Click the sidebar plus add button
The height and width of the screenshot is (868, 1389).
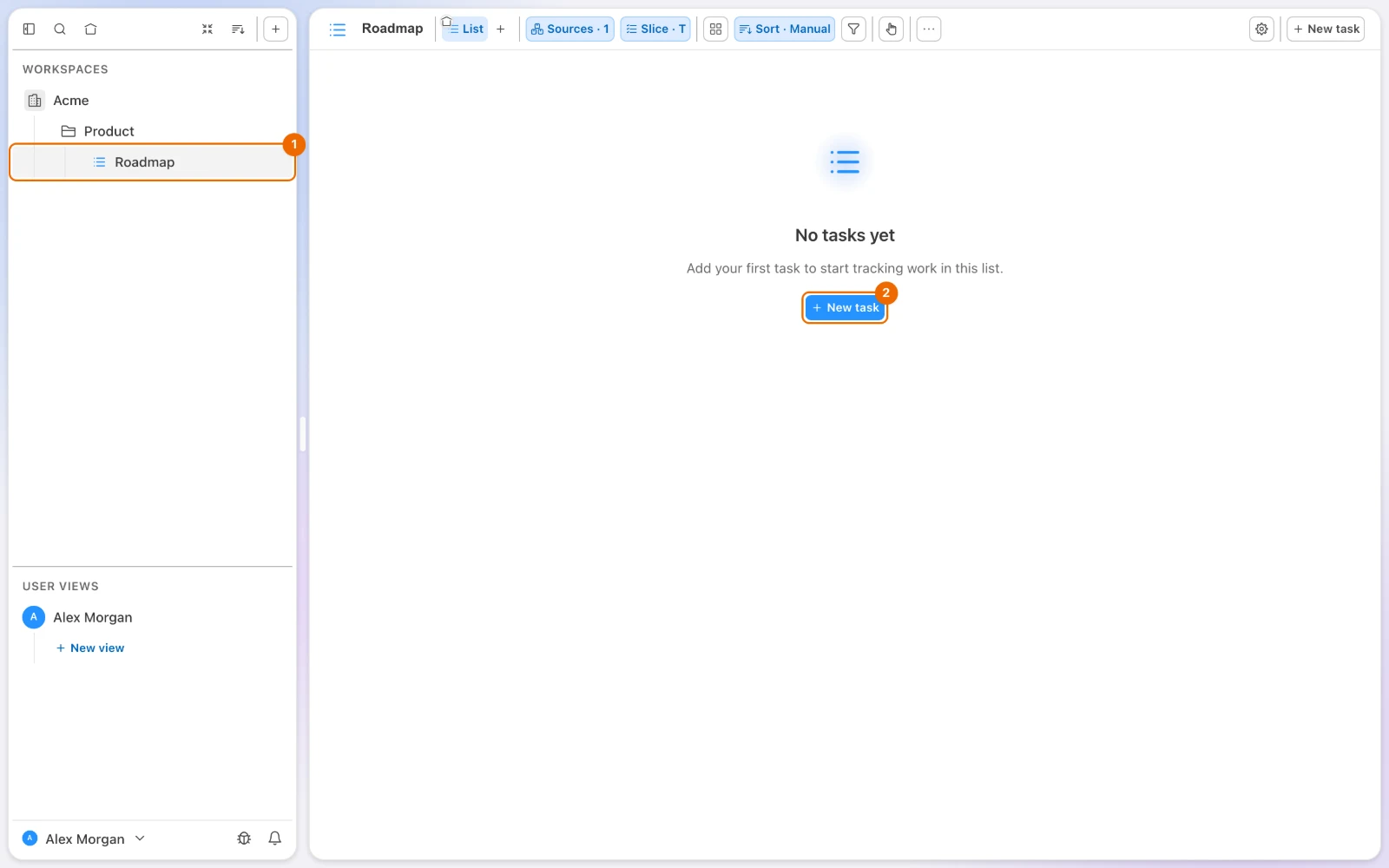pos(275,29)
